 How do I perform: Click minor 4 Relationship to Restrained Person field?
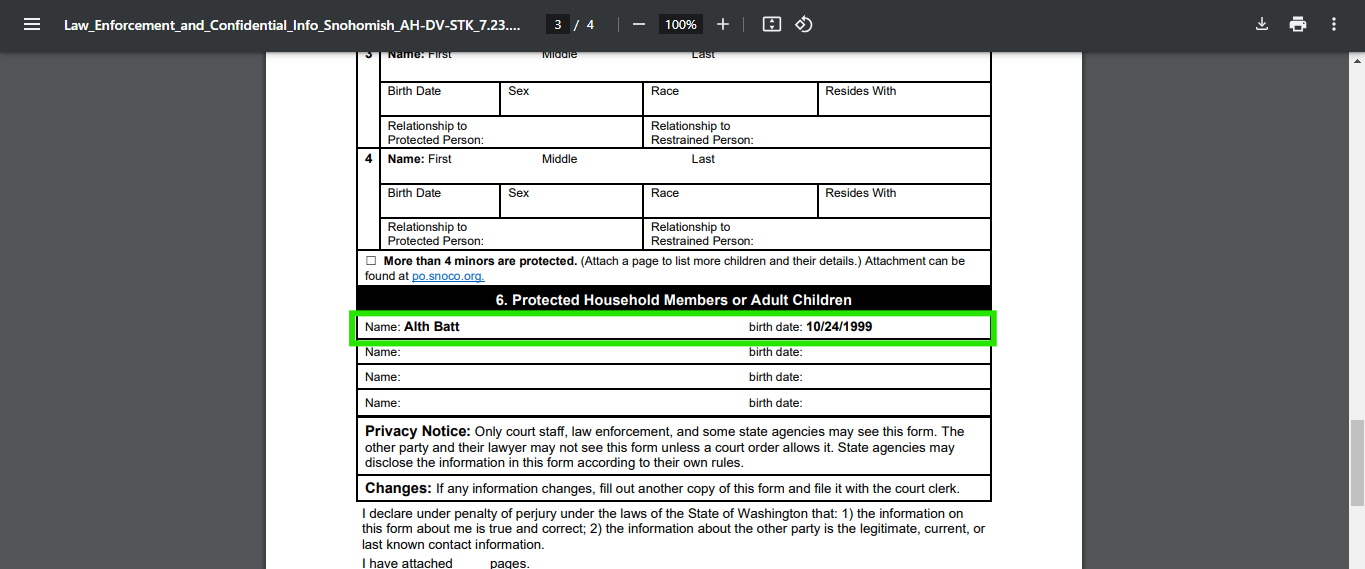click(x=817, y=234)
